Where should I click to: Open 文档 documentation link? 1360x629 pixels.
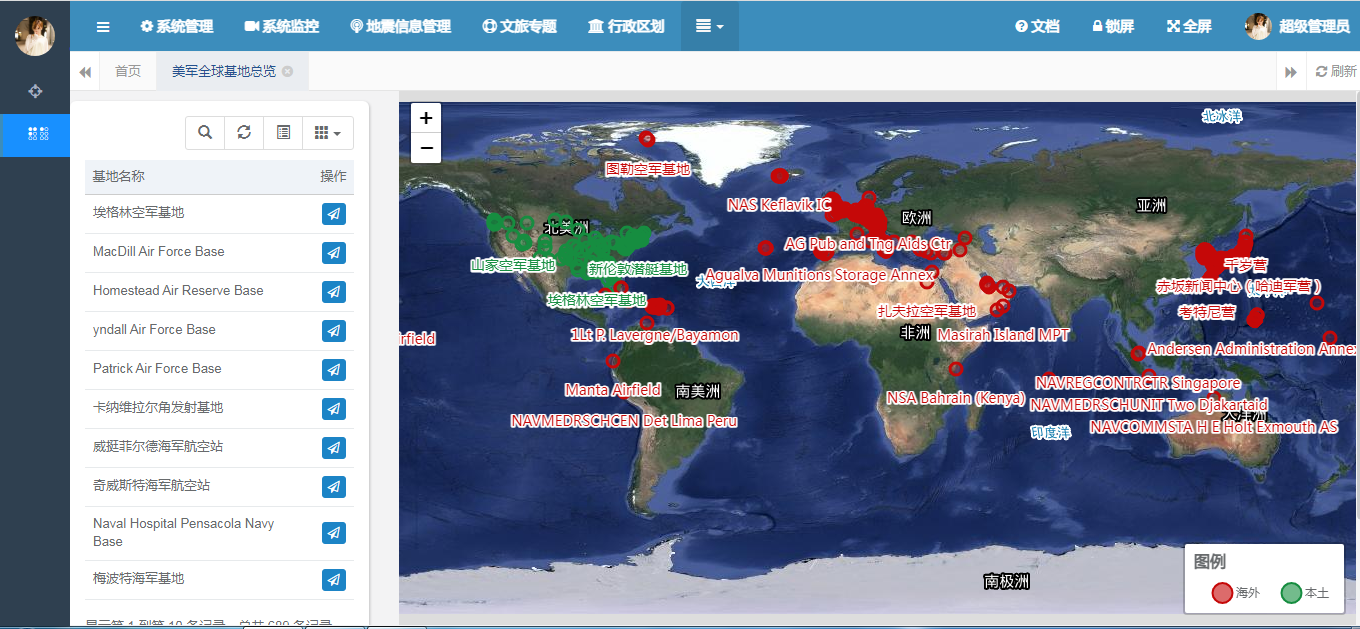tap(1037, 27)
